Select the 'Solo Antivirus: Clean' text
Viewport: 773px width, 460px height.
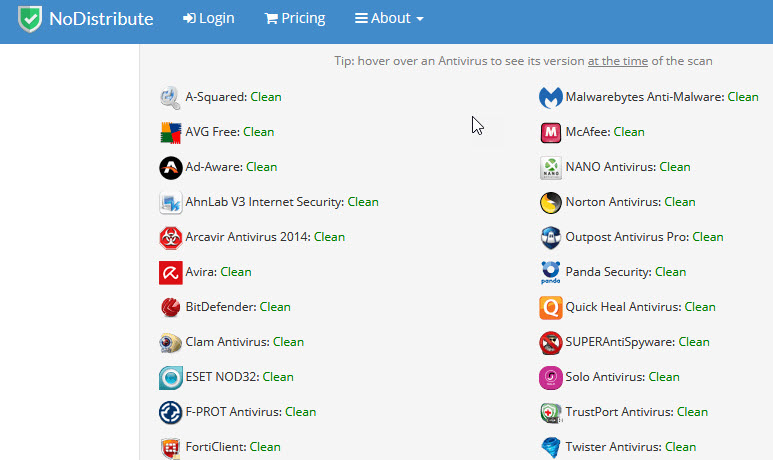[x=623, y=377]
